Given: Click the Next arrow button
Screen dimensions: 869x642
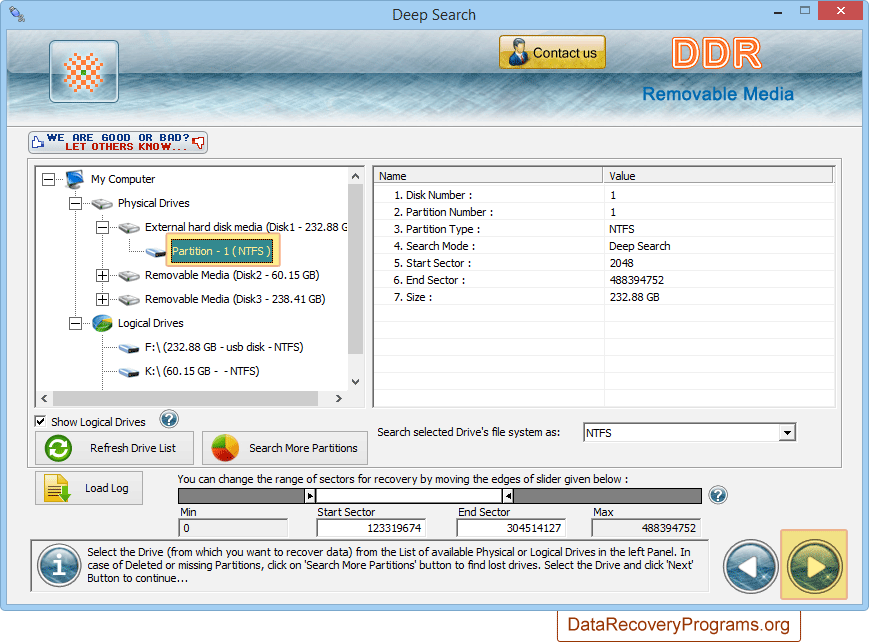Looking at the screenshot, I should (814, 567).
